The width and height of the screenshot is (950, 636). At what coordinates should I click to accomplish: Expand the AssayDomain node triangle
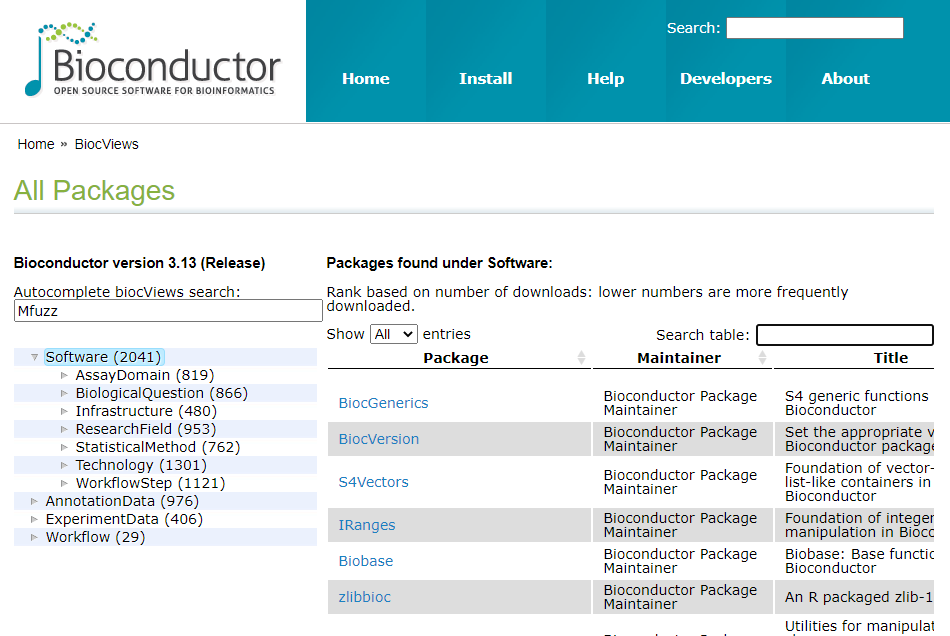(x=64, y=376)
